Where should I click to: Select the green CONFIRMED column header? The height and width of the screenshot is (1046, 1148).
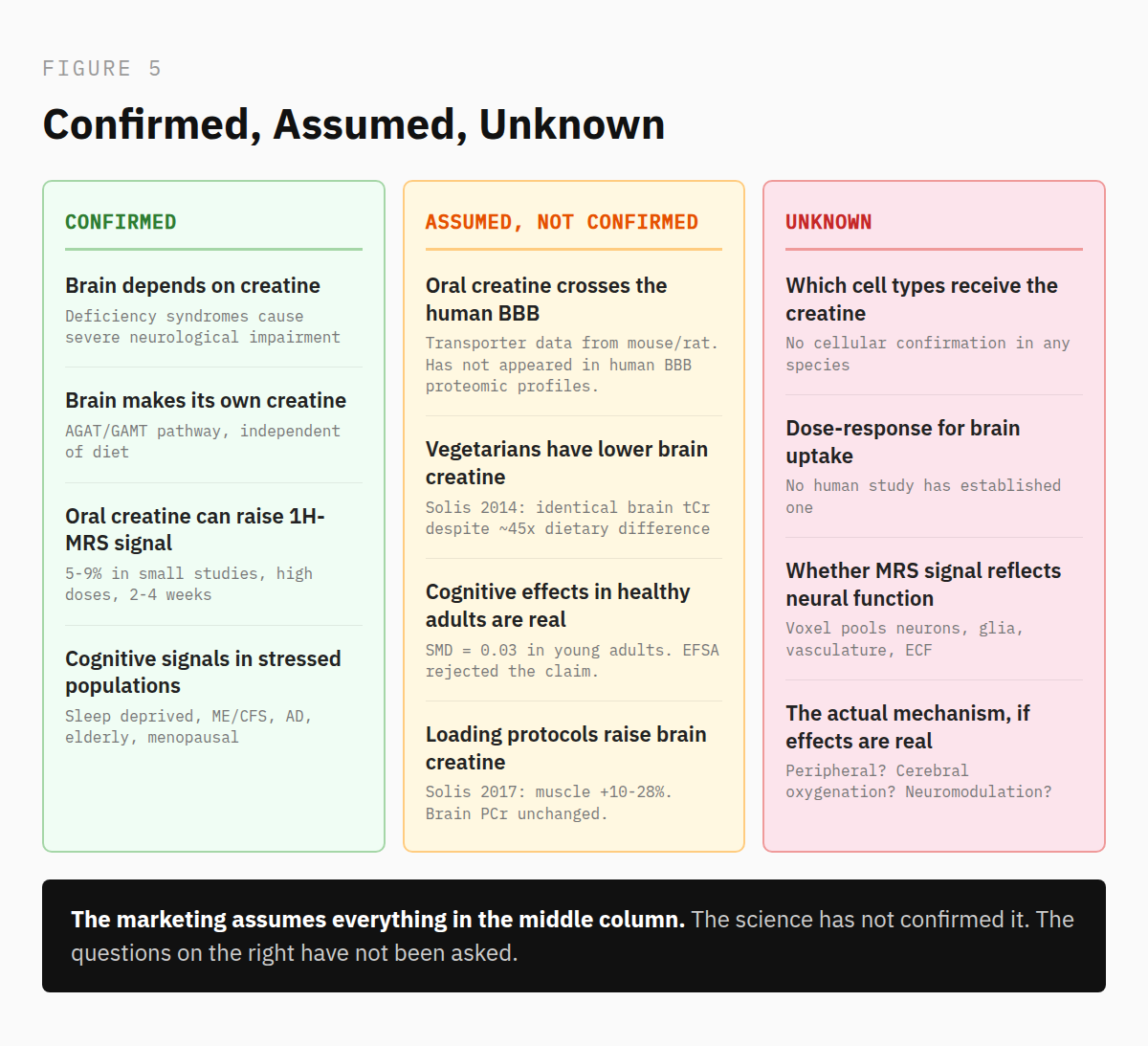pos(121,222)
